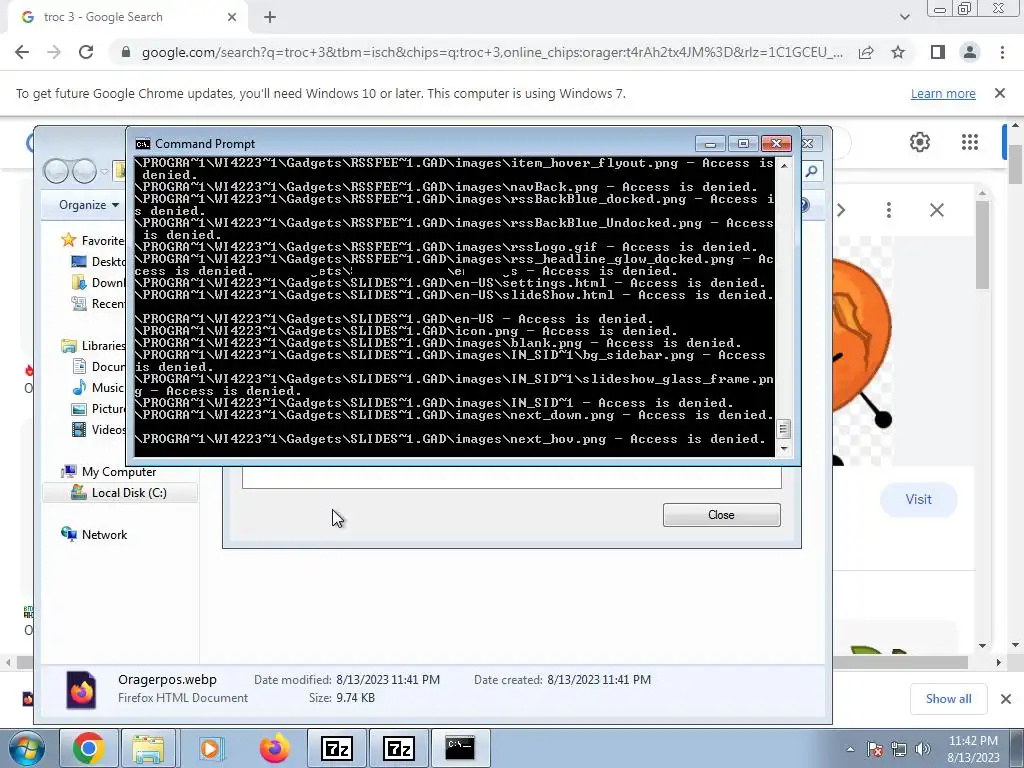Reload the page in Chrome
The width and height of the screenshot is (1024, 768).
click(x=86, y=52)
